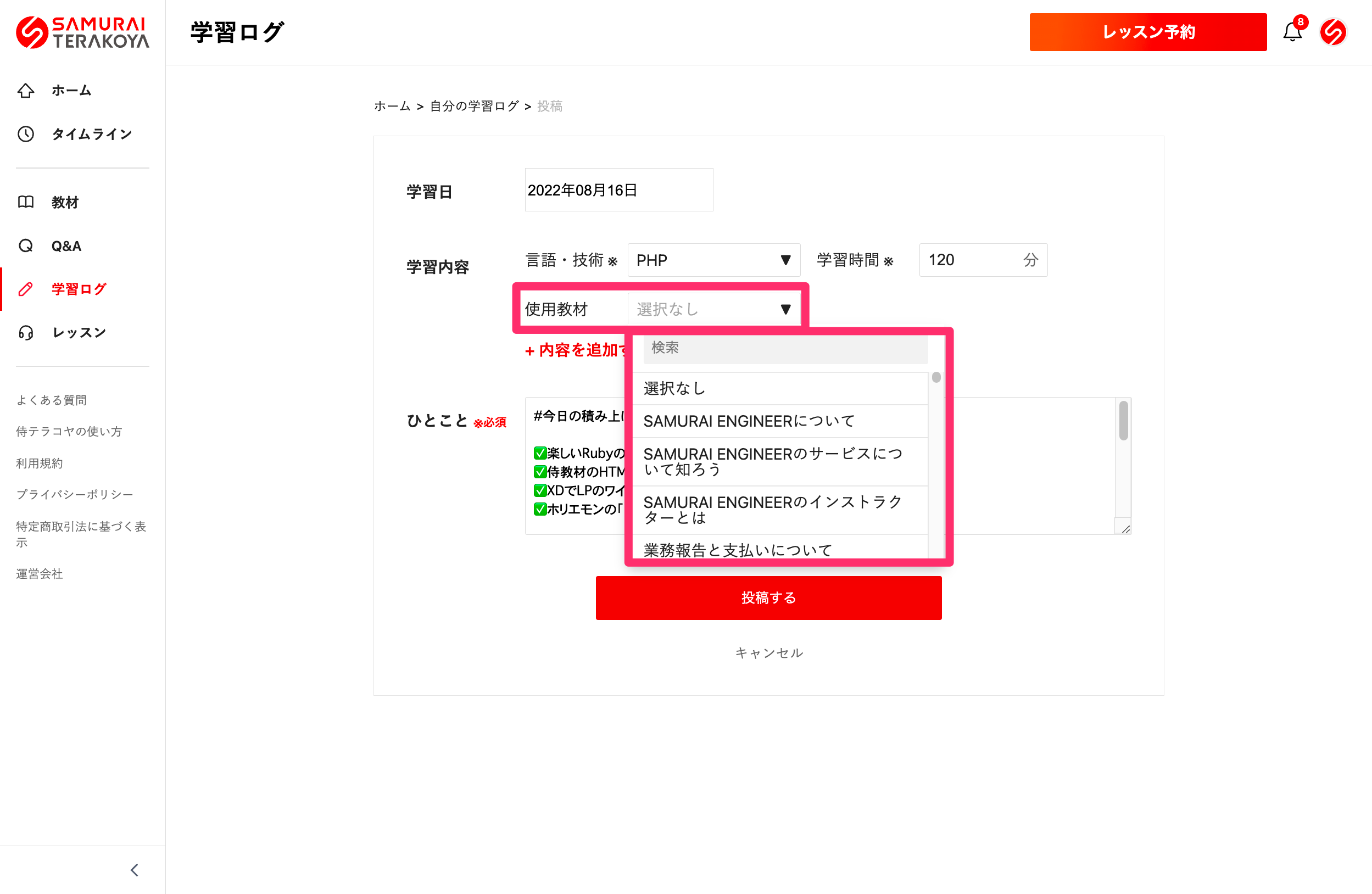Open the 言語・技術 PHP dropdown
Viewport: 1372px width, 894px height.
pyautogui.click(x=713, y=260)
